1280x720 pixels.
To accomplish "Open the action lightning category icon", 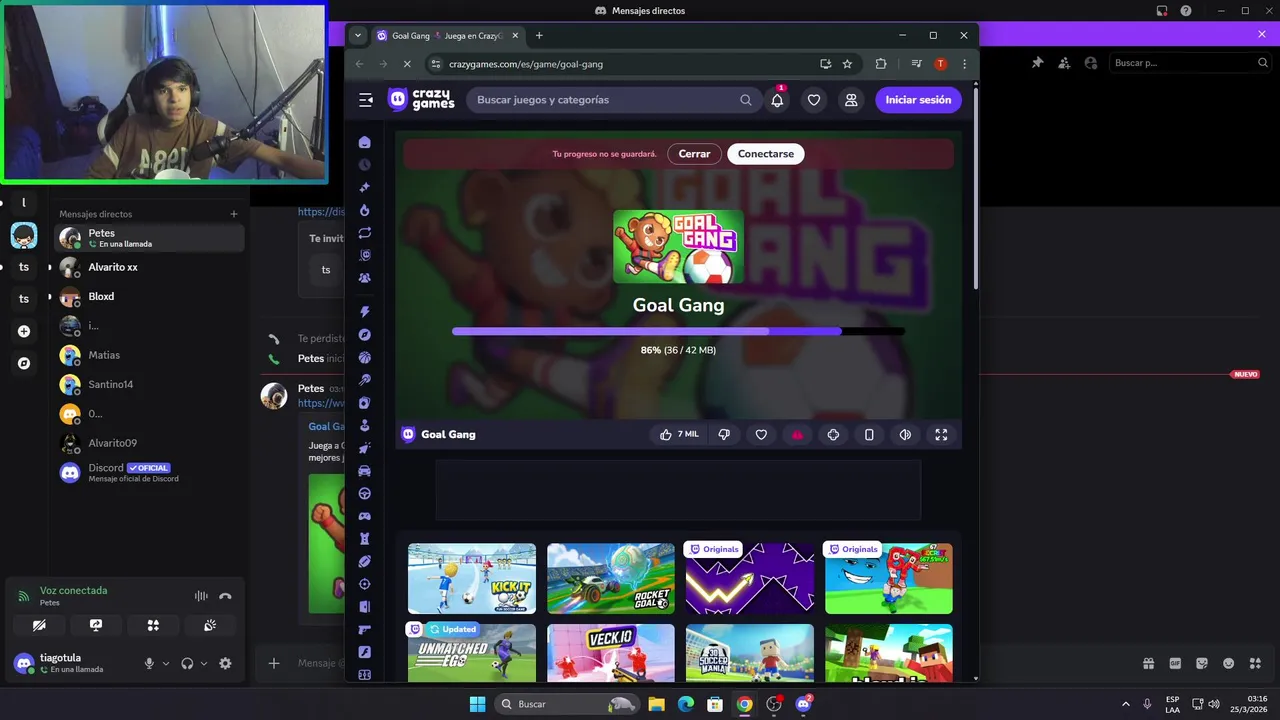I will [365, 312].
